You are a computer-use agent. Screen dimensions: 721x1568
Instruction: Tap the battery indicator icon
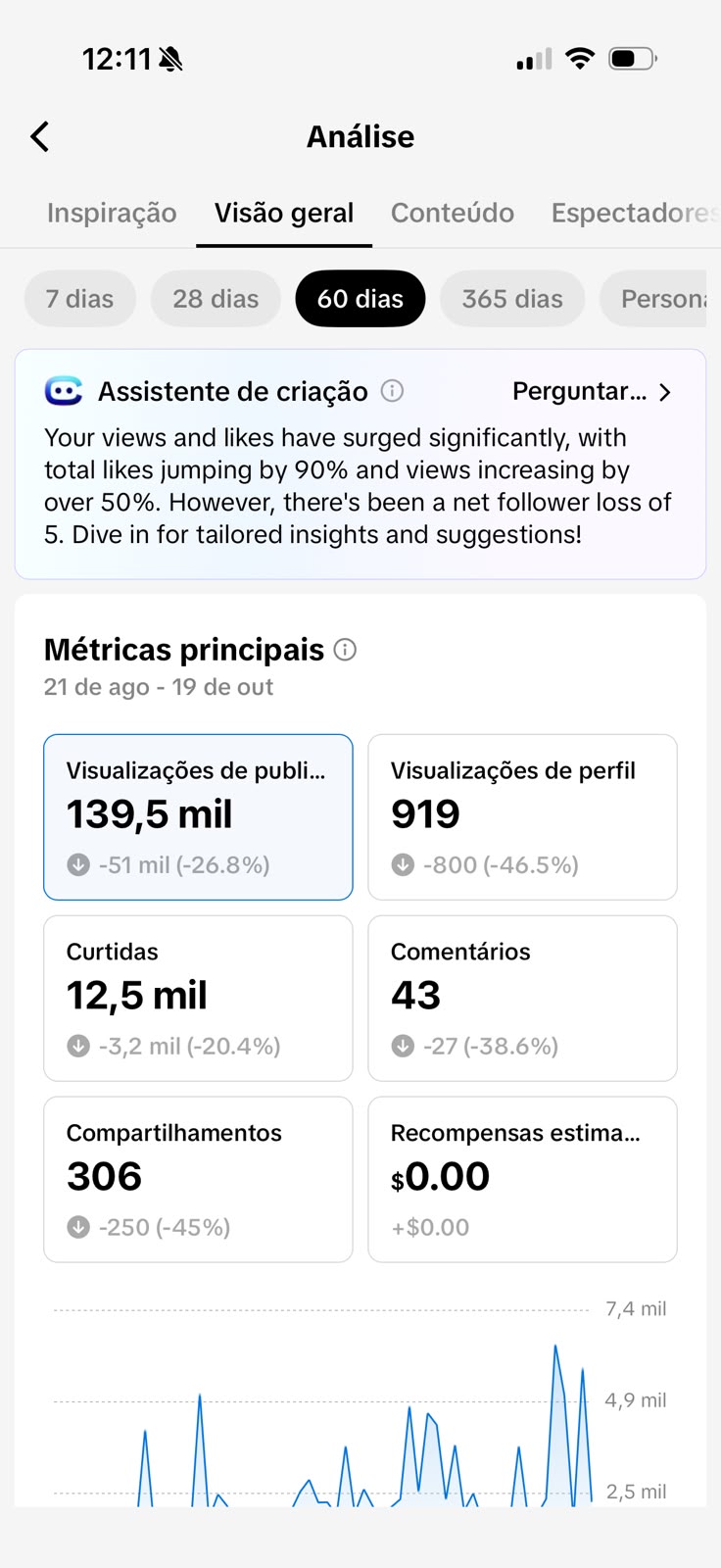click(x=633, y=59)
